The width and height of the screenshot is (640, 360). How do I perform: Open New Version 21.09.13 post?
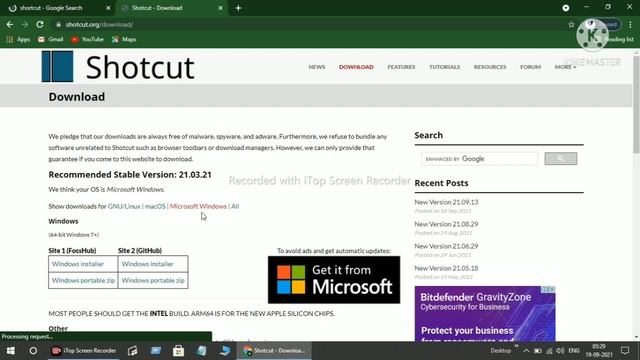pos(446,202)
